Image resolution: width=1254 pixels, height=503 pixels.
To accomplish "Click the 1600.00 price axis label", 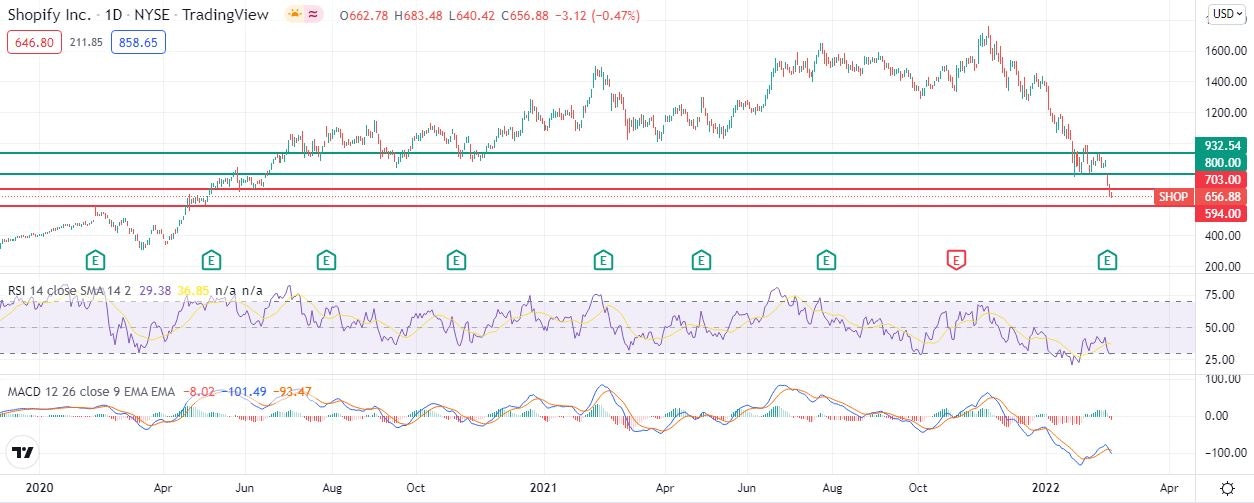I will pos(1224,51).
